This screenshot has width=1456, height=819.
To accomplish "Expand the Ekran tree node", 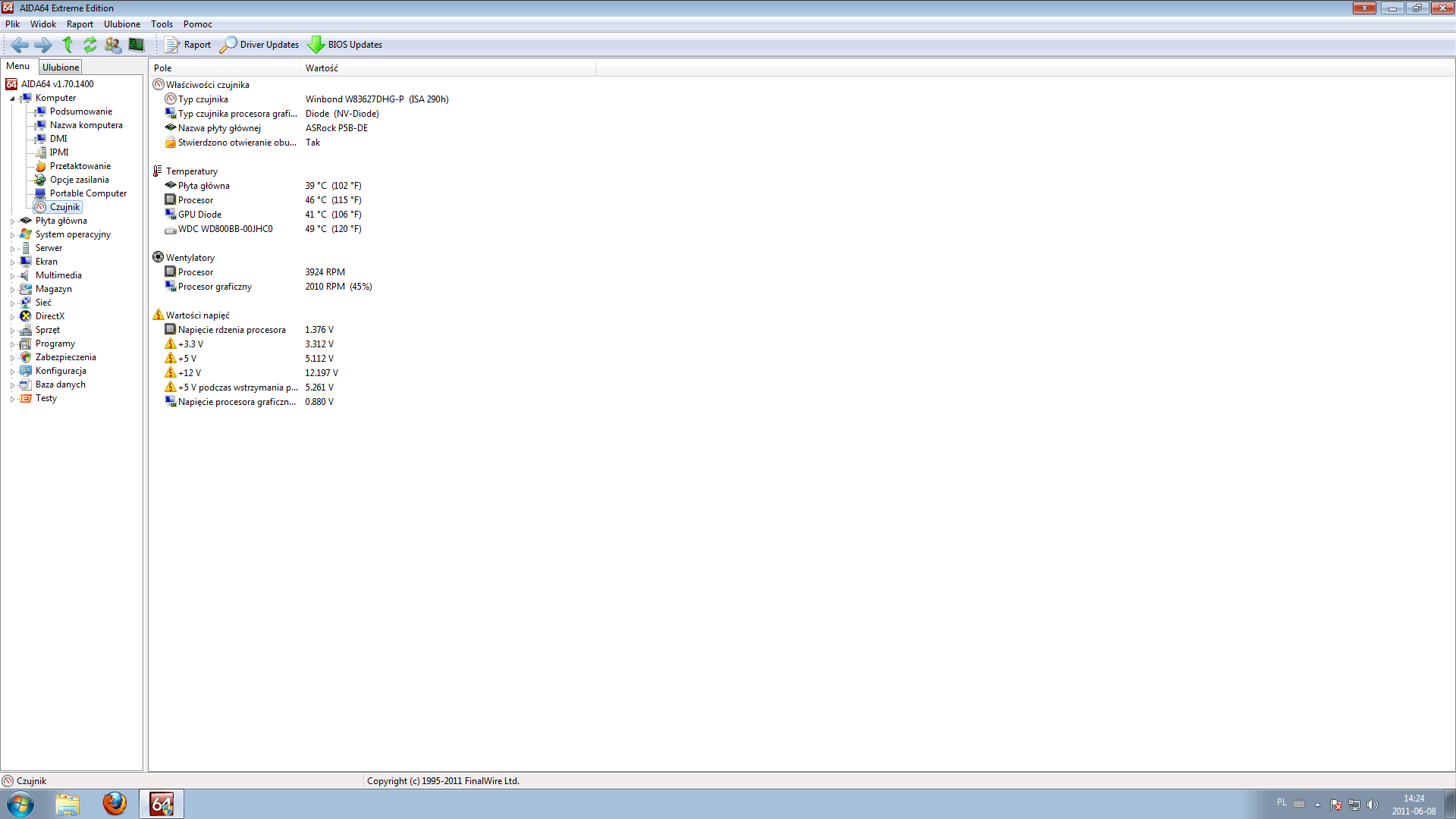I will pyautogui.click(x=12, y=262).
